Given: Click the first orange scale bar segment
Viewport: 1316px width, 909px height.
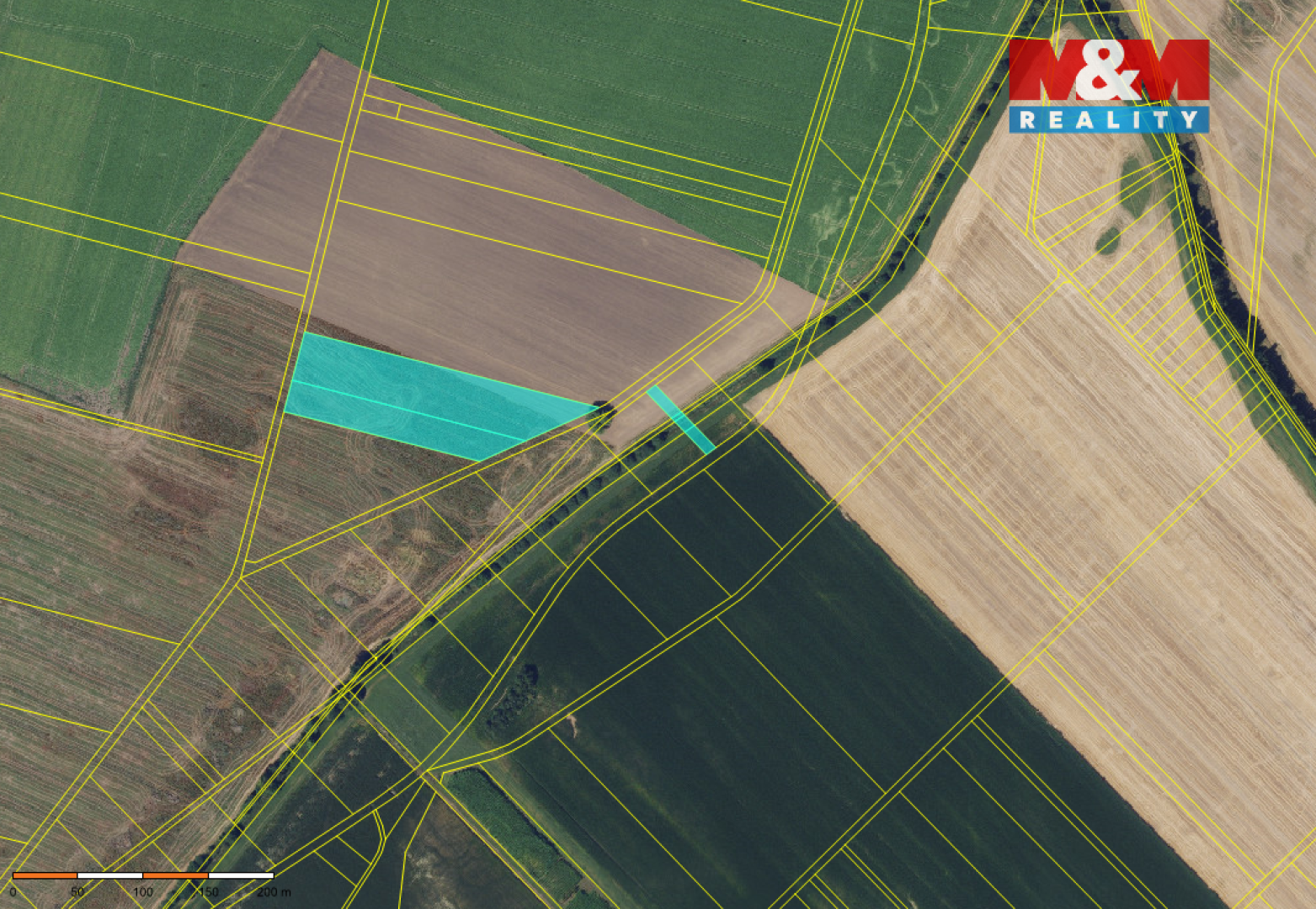Looking at the screenshot, I should [x=45, y=876].
